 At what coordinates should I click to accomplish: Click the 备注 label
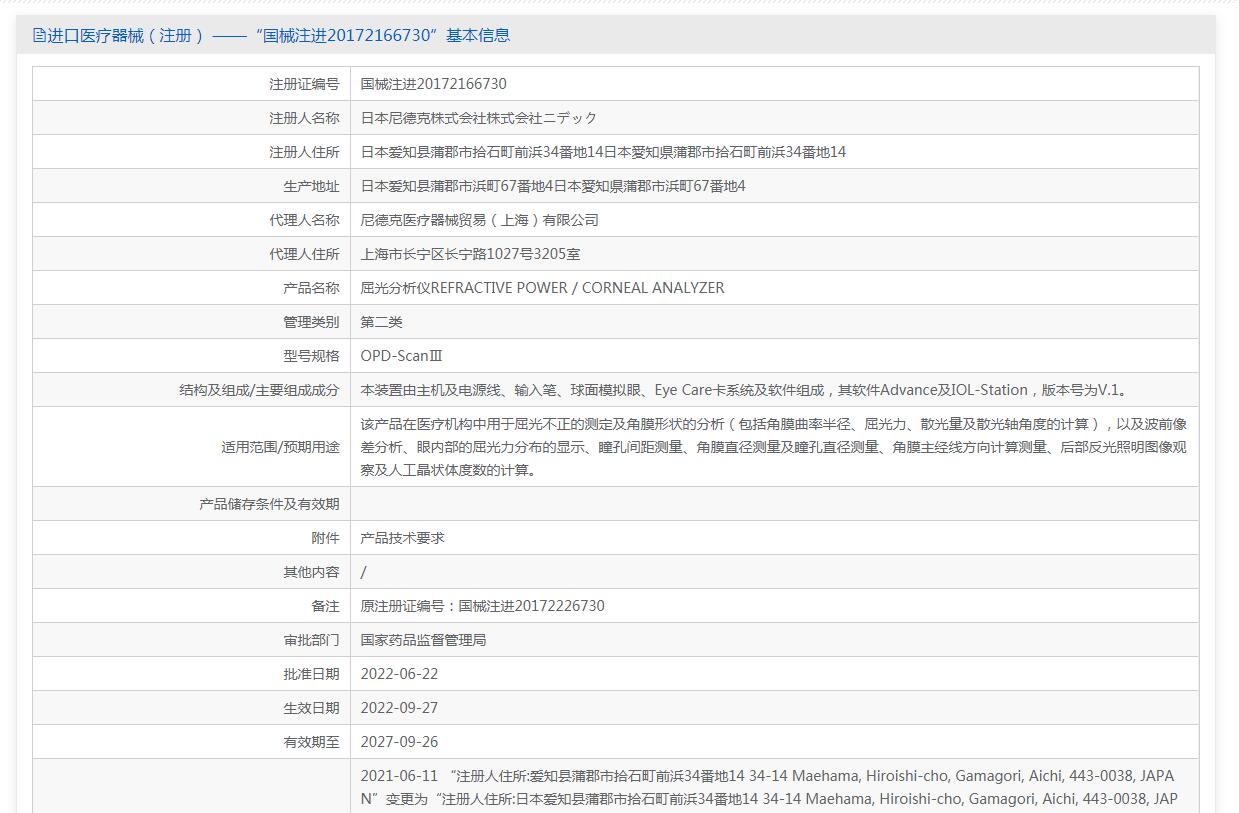coord(325,606)
